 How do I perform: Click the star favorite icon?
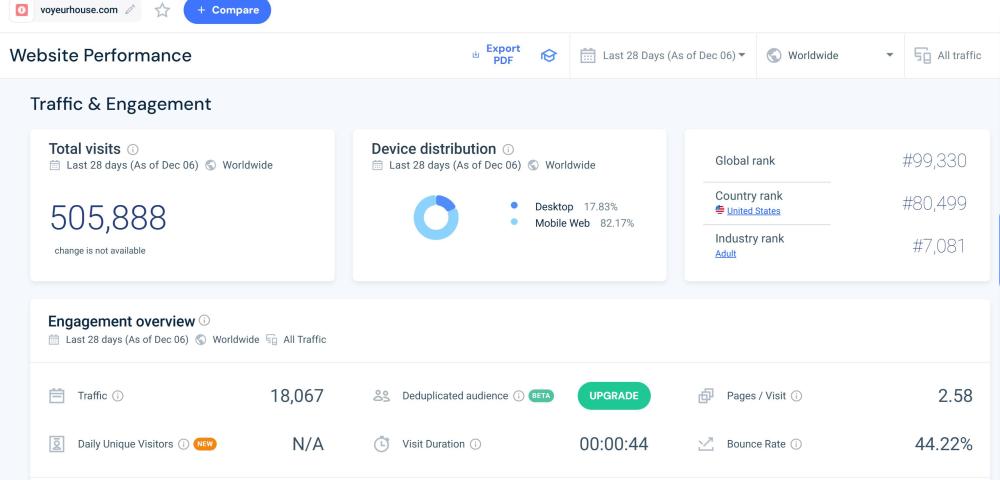coord(162,10)
